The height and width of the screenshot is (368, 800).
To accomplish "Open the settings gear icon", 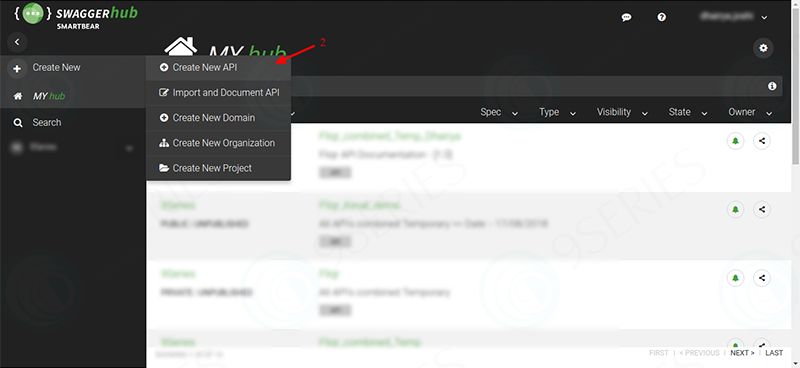I will 763,48.
